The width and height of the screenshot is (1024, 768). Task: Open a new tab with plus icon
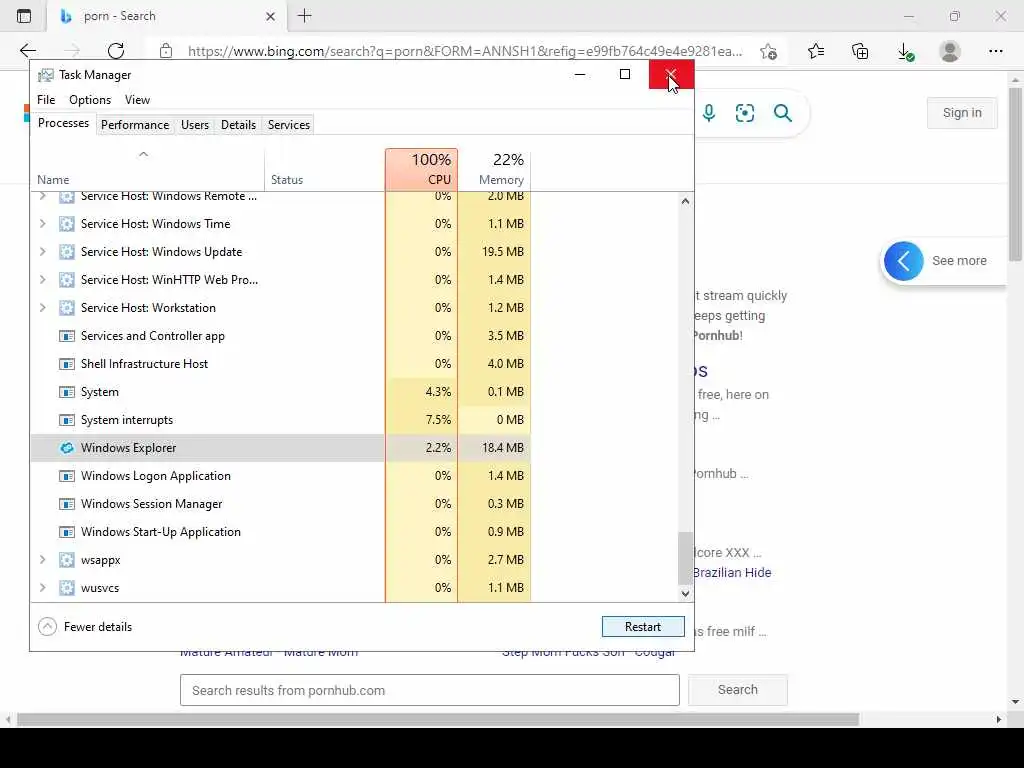point(304,16)
